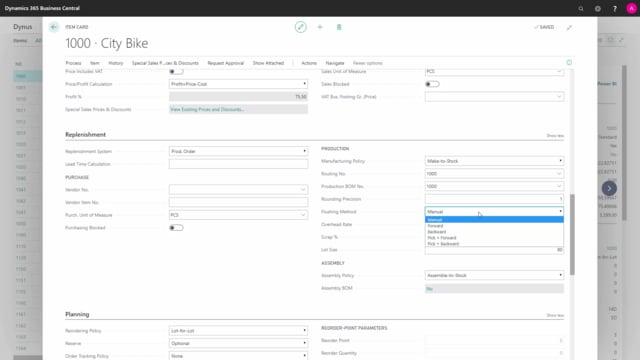Click Show less in Replenishment section
640x360 pixels.
[x=555, y=136]
